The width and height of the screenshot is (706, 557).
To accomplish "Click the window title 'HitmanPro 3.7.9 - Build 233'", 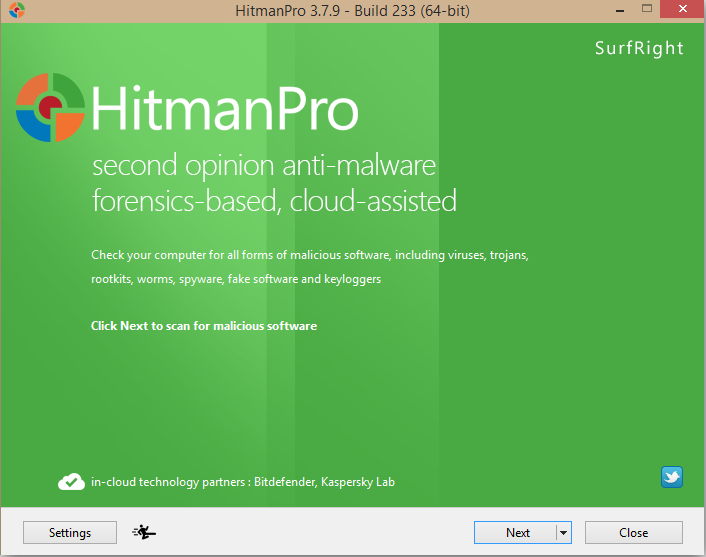I will 353,10.
